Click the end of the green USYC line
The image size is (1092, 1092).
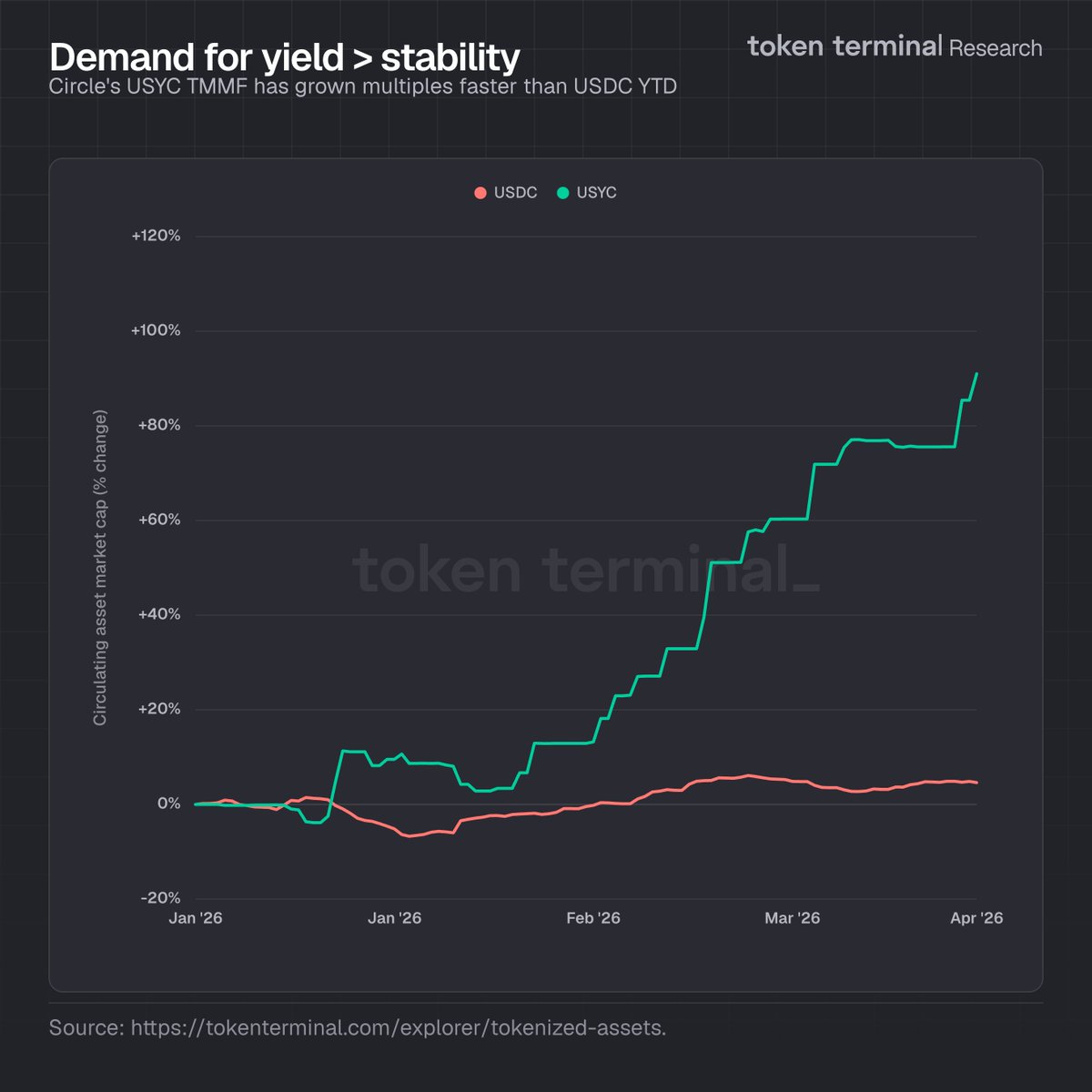click(976, 373)
